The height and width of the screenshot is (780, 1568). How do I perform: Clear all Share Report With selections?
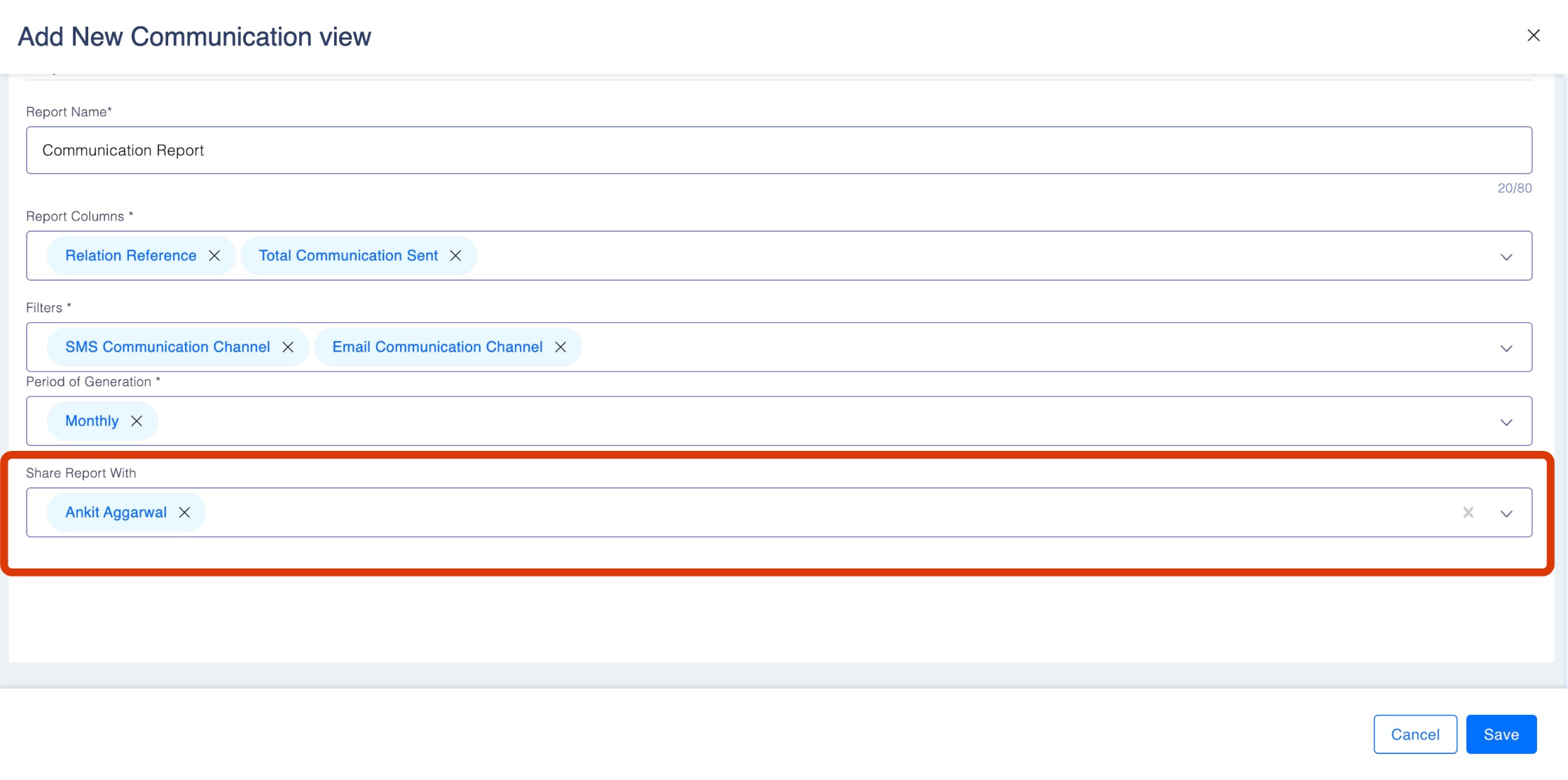pos(1469,513)
